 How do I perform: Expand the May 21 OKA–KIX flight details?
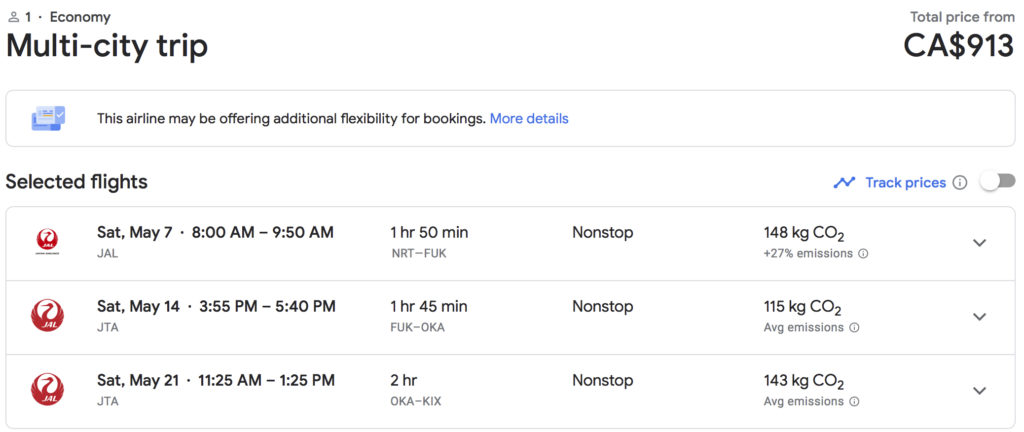click(x=979, y=391)
